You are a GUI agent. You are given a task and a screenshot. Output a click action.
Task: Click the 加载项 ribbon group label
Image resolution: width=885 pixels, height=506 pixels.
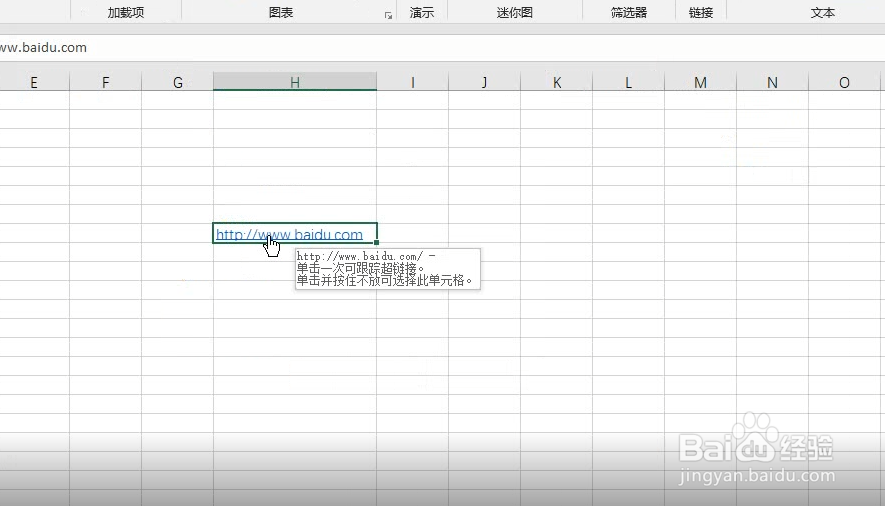tap(126, 12)
